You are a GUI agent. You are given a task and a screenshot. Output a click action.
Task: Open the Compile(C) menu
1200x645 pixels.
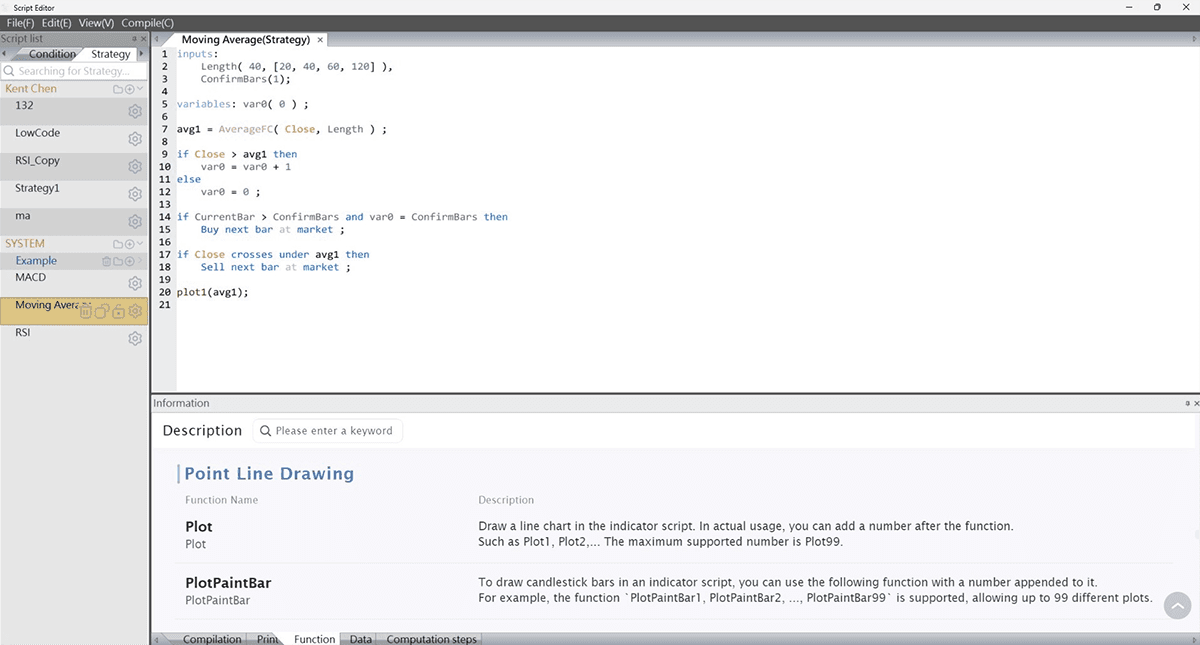click(x=147, y=22)
